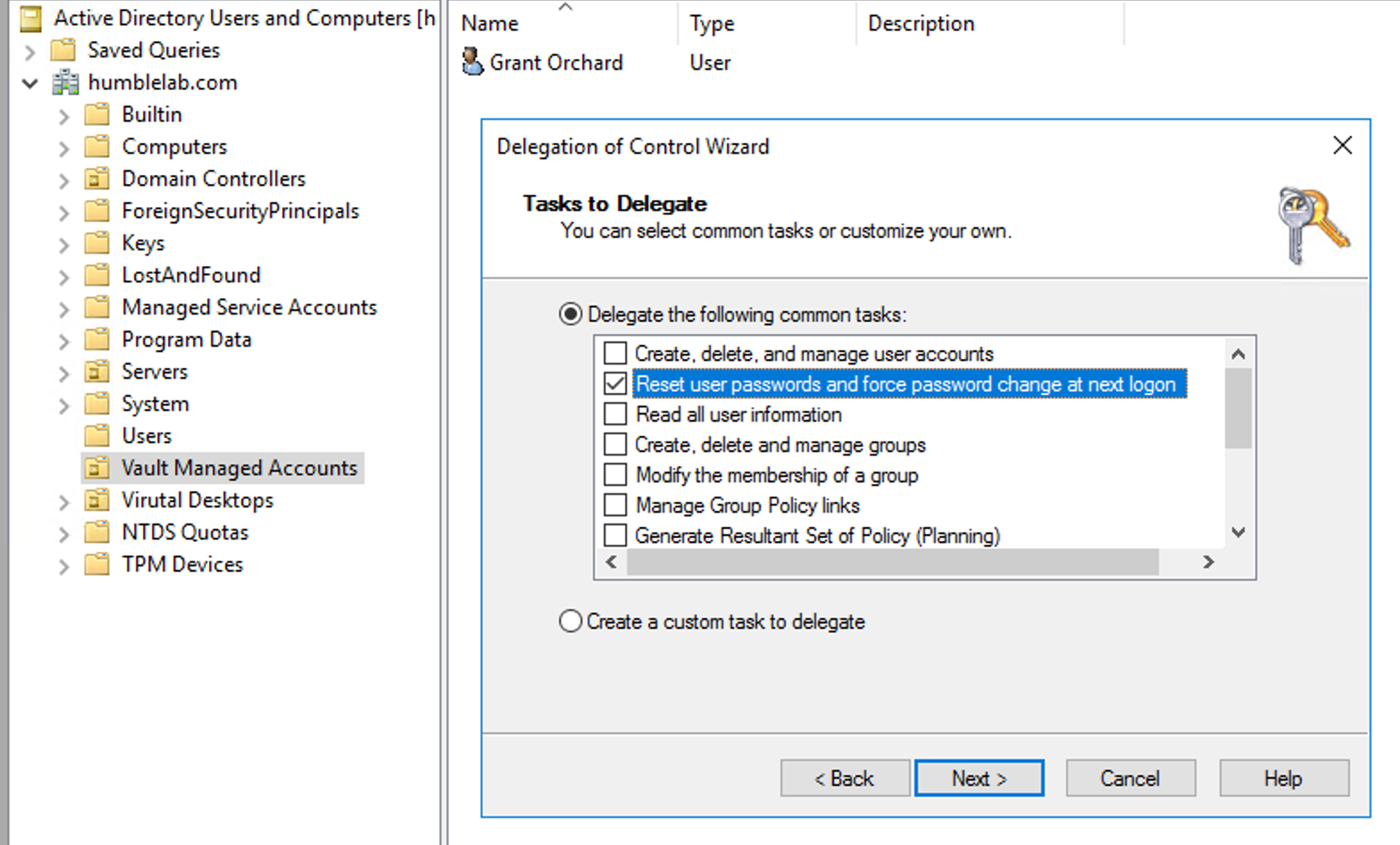Click the task list scroll right arrow

pyautogui.click(x=1208, y=562)
